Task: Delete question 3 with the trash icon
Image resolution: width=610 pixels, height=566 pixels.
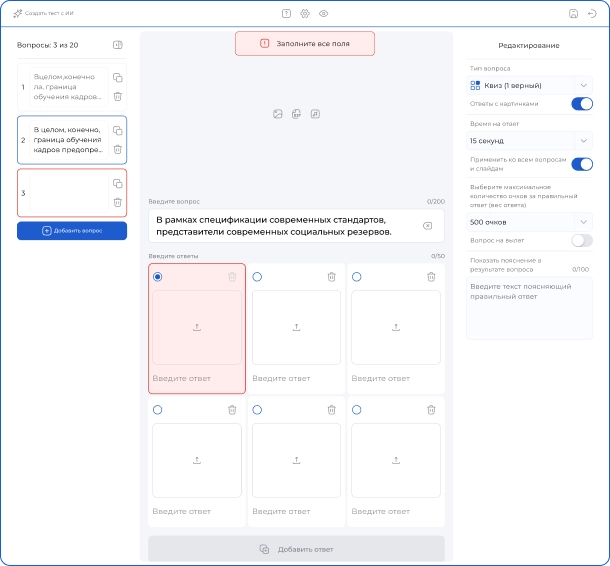Action: 117,202
